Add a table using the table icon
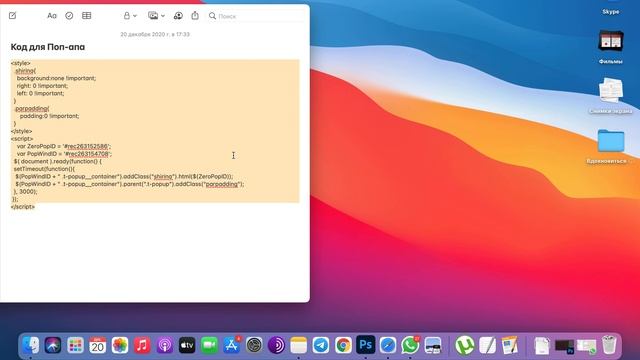640x360 pixels. tap(87, 16)
